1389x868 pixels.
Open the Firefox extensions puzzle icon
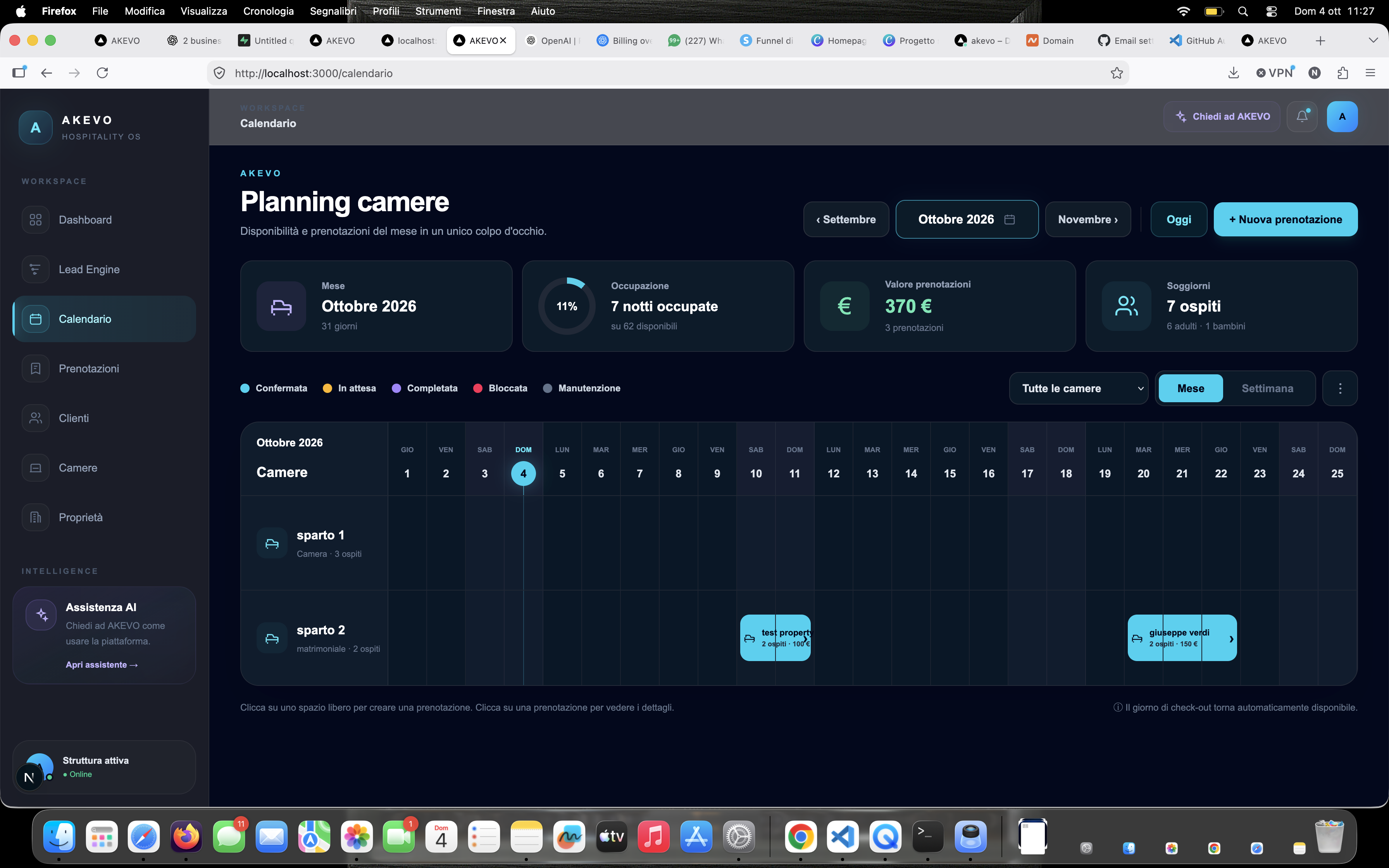tap(1342, 73)
